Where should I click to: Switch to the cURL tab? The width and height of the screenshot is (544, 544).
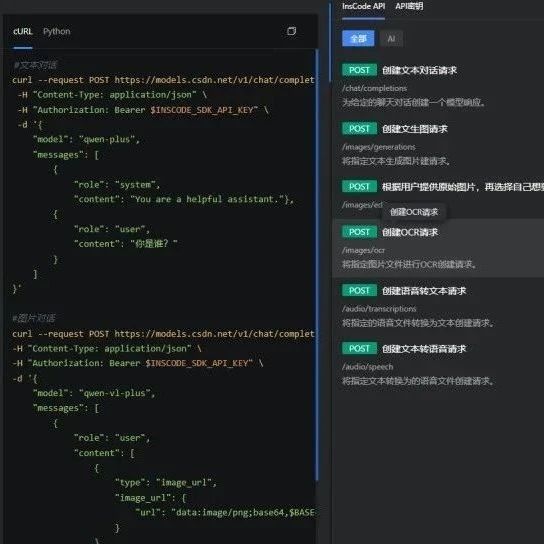(x=23, y=32)
